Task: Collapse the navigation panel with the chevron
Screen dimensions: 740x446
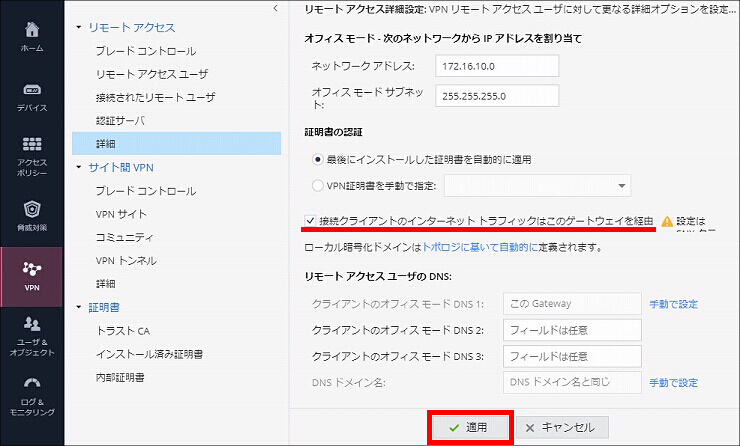Action: pyautogui.click(x=276, y=8)
